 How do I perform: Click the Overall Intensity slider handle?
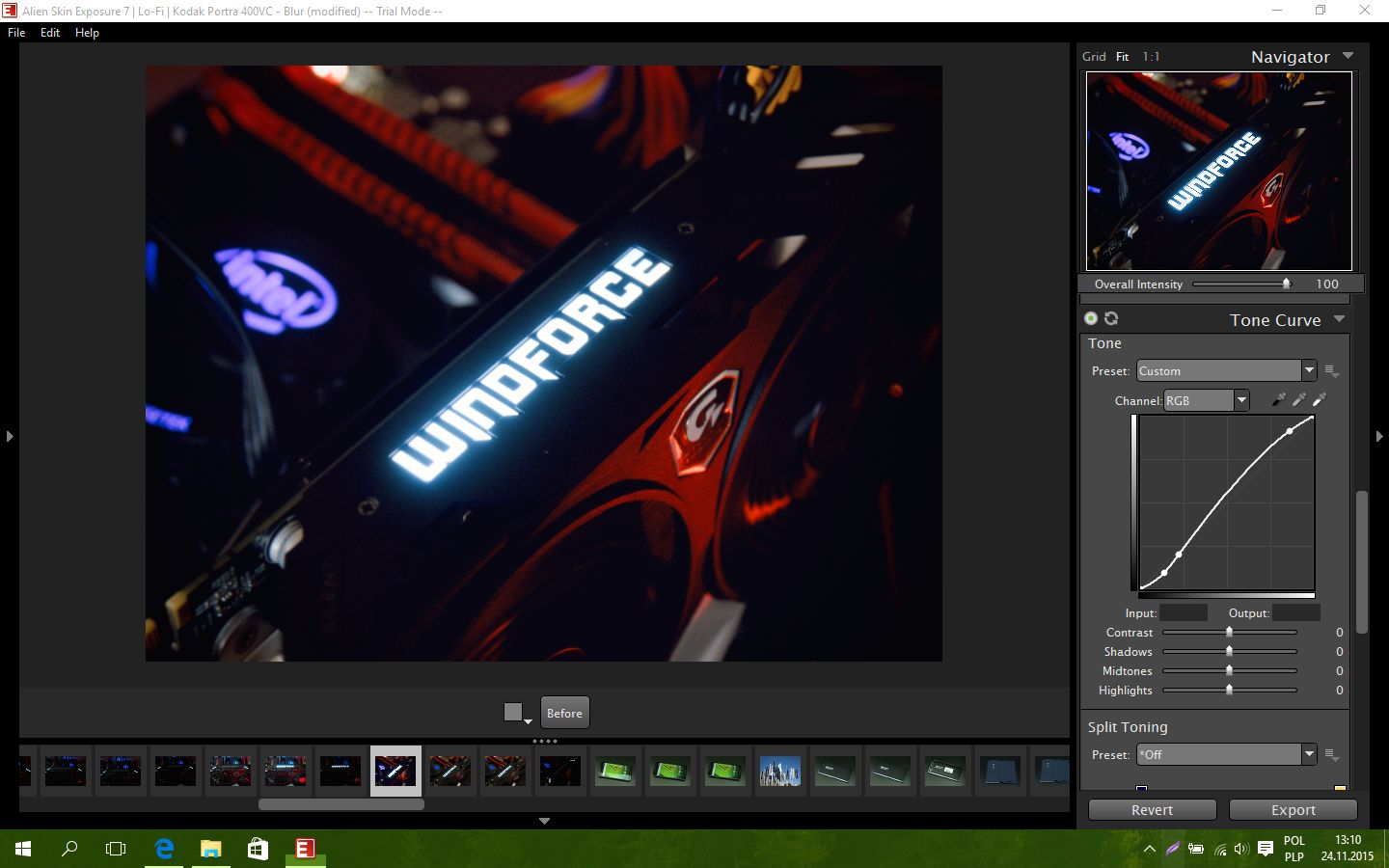1286,284
